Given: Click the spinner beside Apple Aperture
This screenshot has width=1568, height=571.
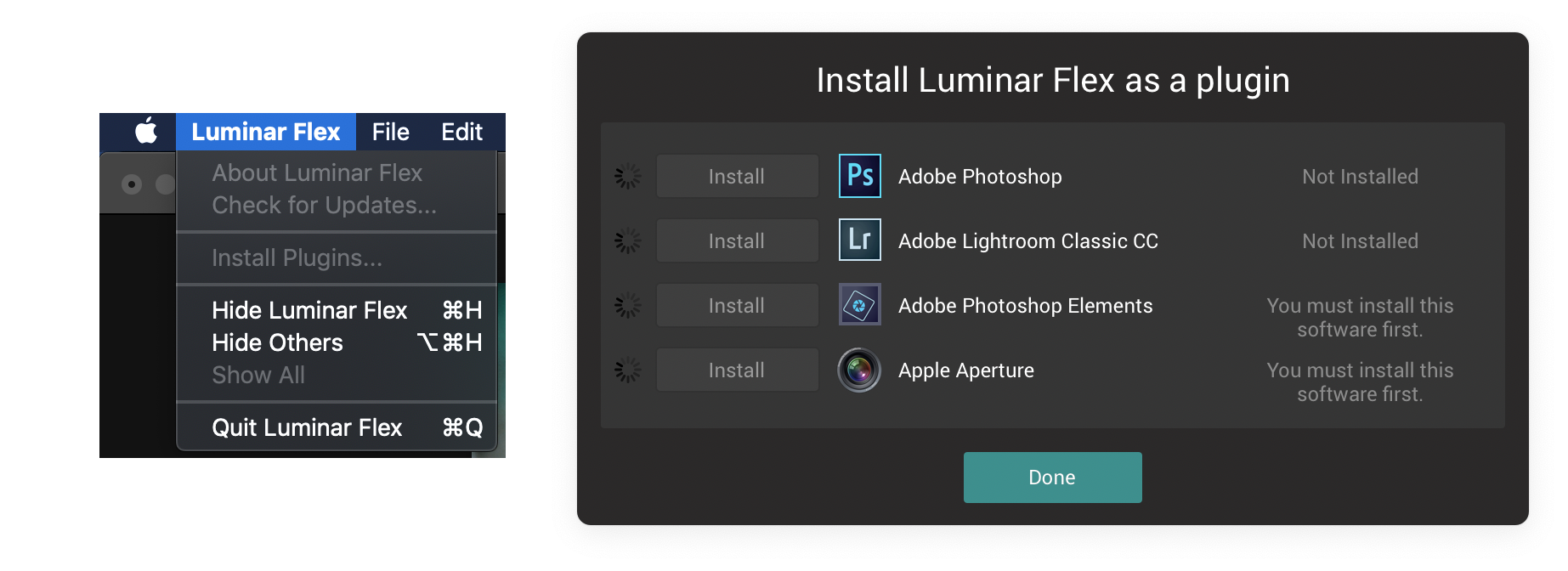Looking at the screenshot, I should [x=628, y=370].
